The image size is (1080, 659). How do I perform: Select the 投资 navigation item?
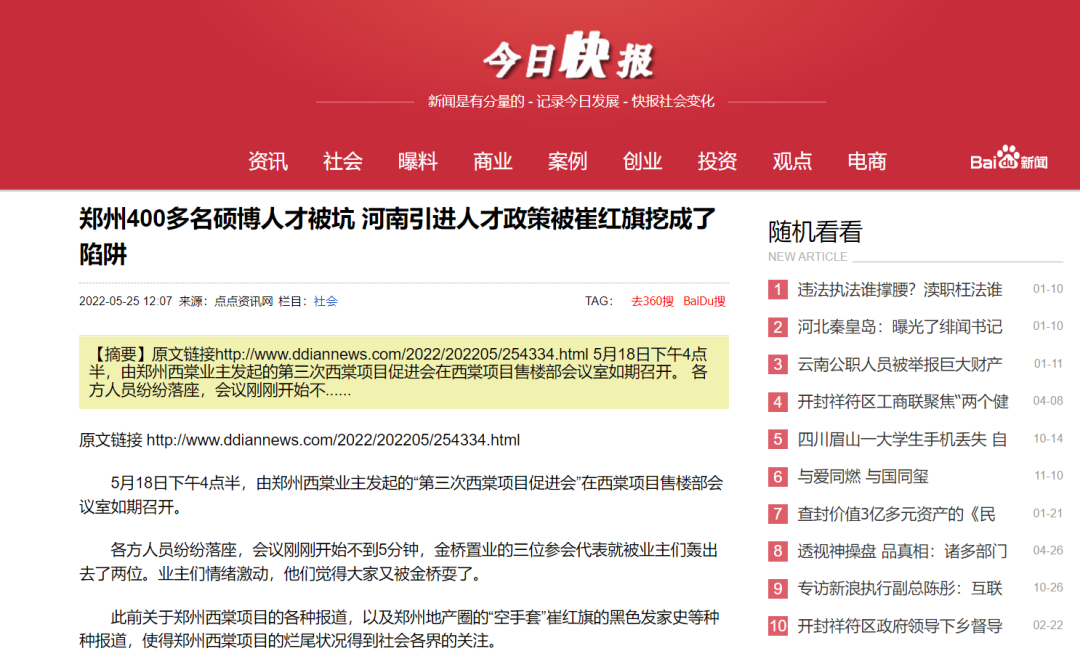click(718, 161)
